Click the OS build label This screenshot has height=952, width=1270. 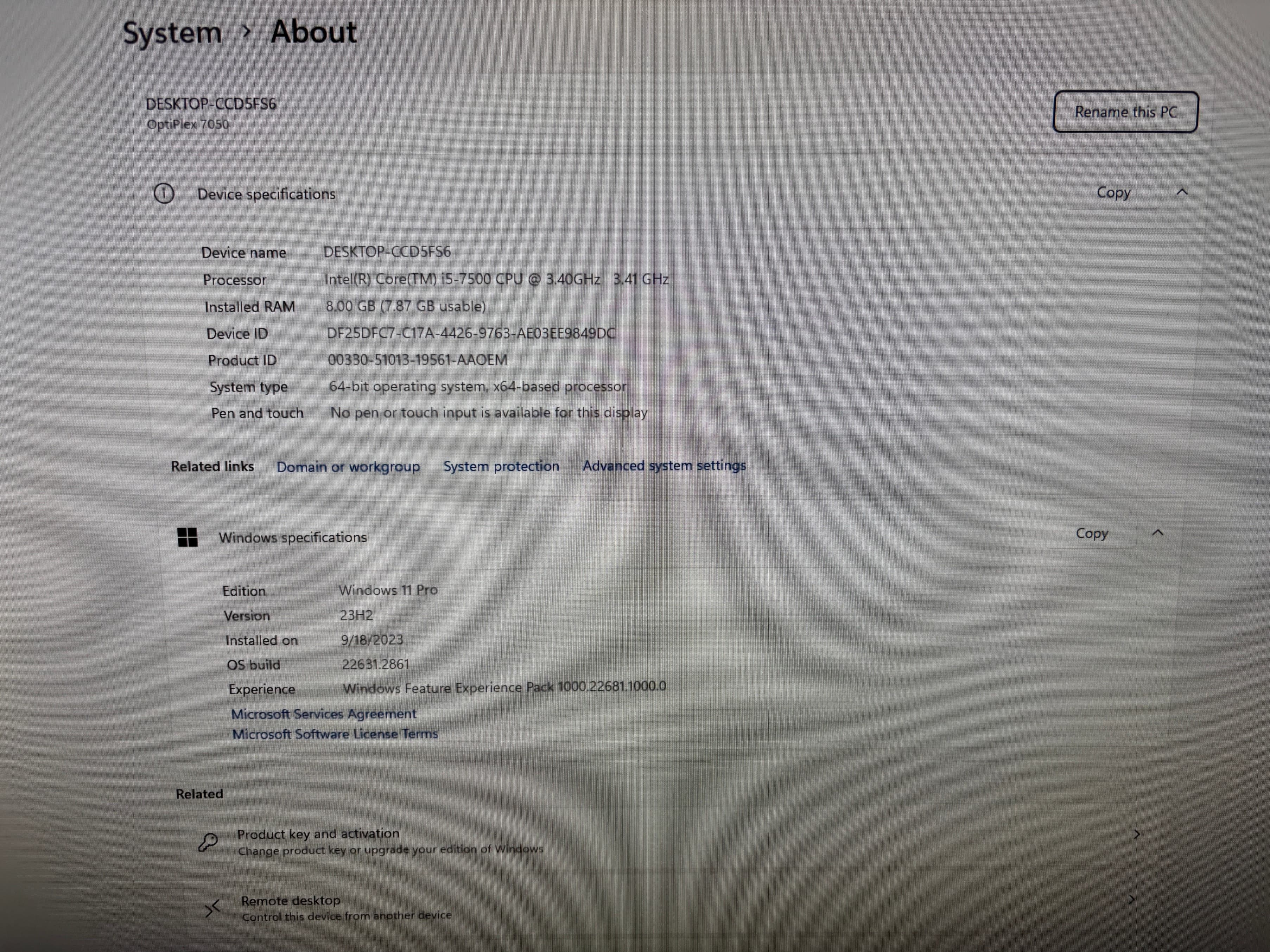point(253,665)
